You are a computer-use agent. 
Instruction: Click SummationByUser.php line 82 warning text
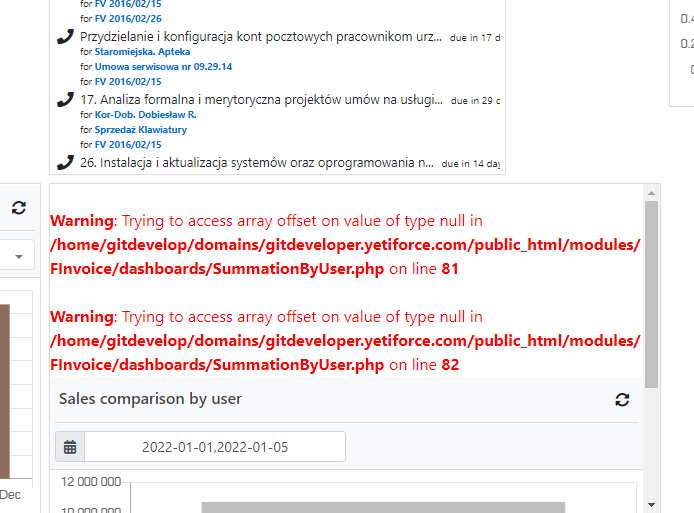coord(254,365)
